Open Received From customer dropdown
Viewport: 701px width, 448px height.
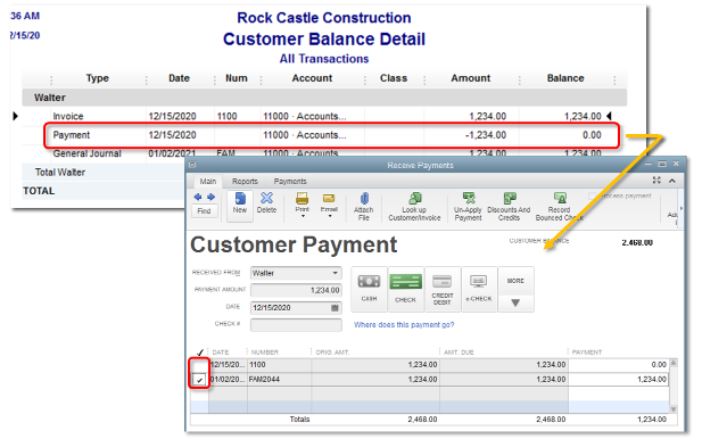click(x=335, y=273)
